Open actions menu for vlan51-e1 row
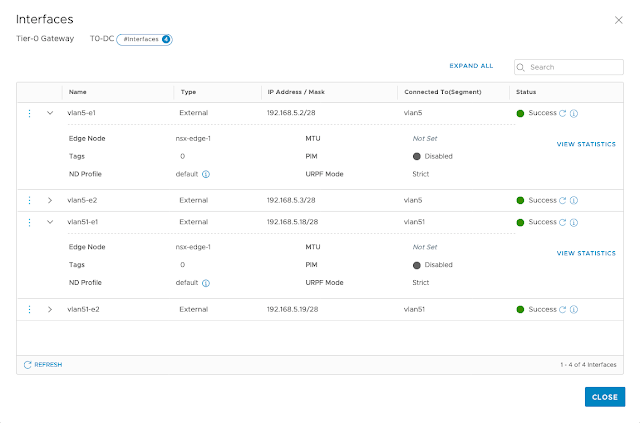Image resolution: width=640 pixels, height=423 pixels. (x=30, y=222)
